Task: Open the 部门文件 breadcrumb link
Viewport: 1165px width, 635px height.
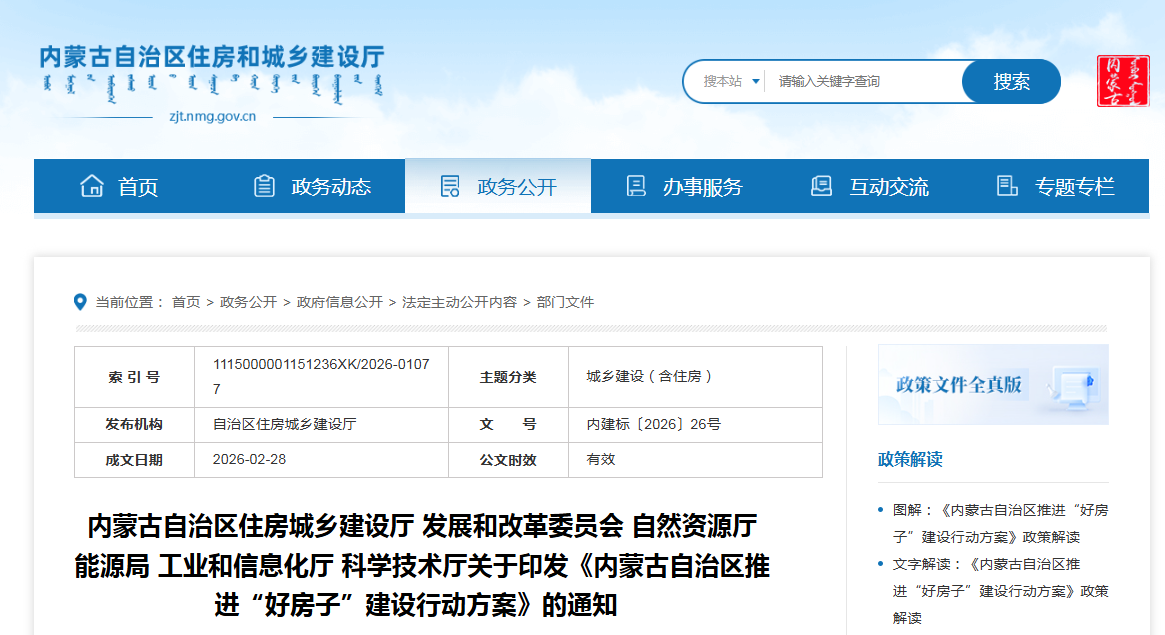Action: (565, 302)
